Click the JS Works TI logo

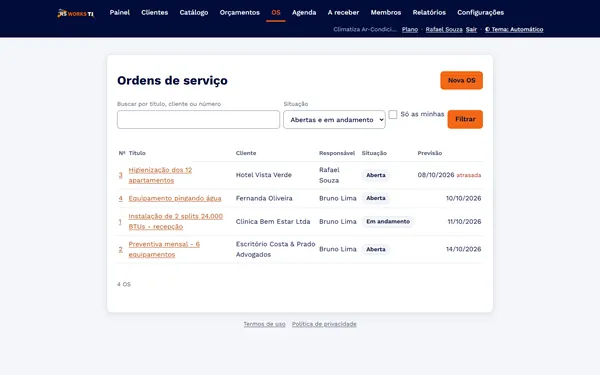(75, 13)
